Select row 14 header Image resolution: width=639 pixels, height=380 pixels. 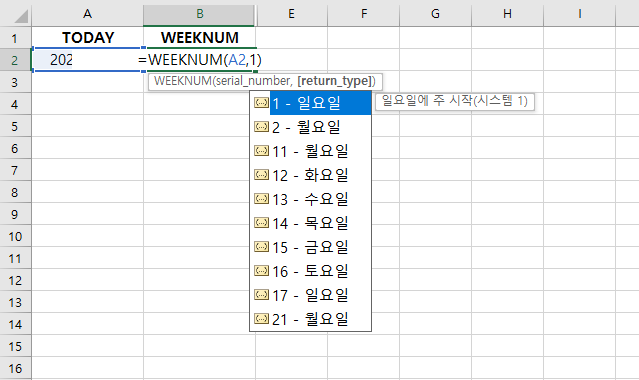pyautogui.click(x=15, y=325)
